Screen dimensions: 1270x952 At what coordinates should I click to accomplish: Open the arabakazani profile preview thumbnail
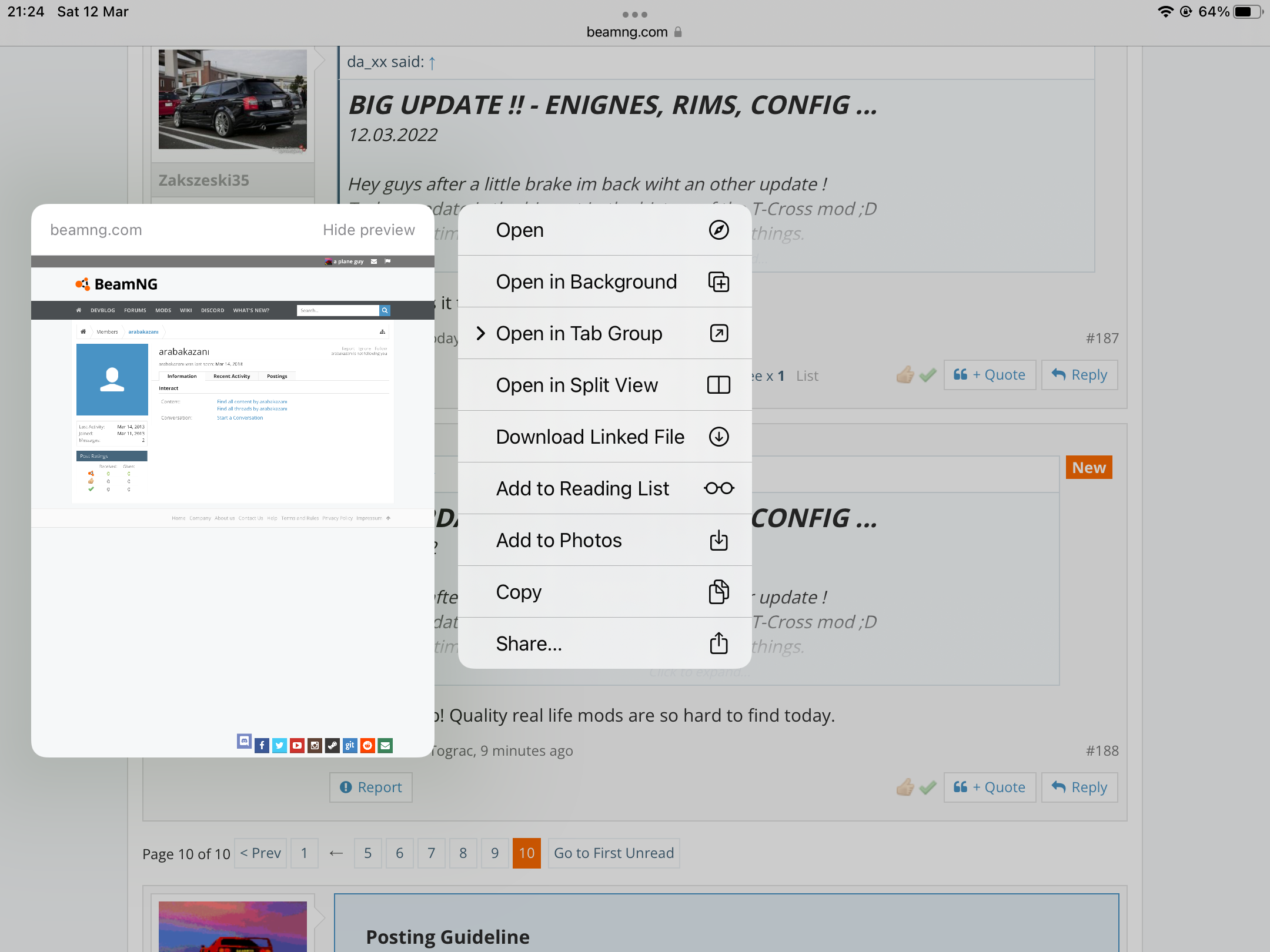(x=233, y=505)
